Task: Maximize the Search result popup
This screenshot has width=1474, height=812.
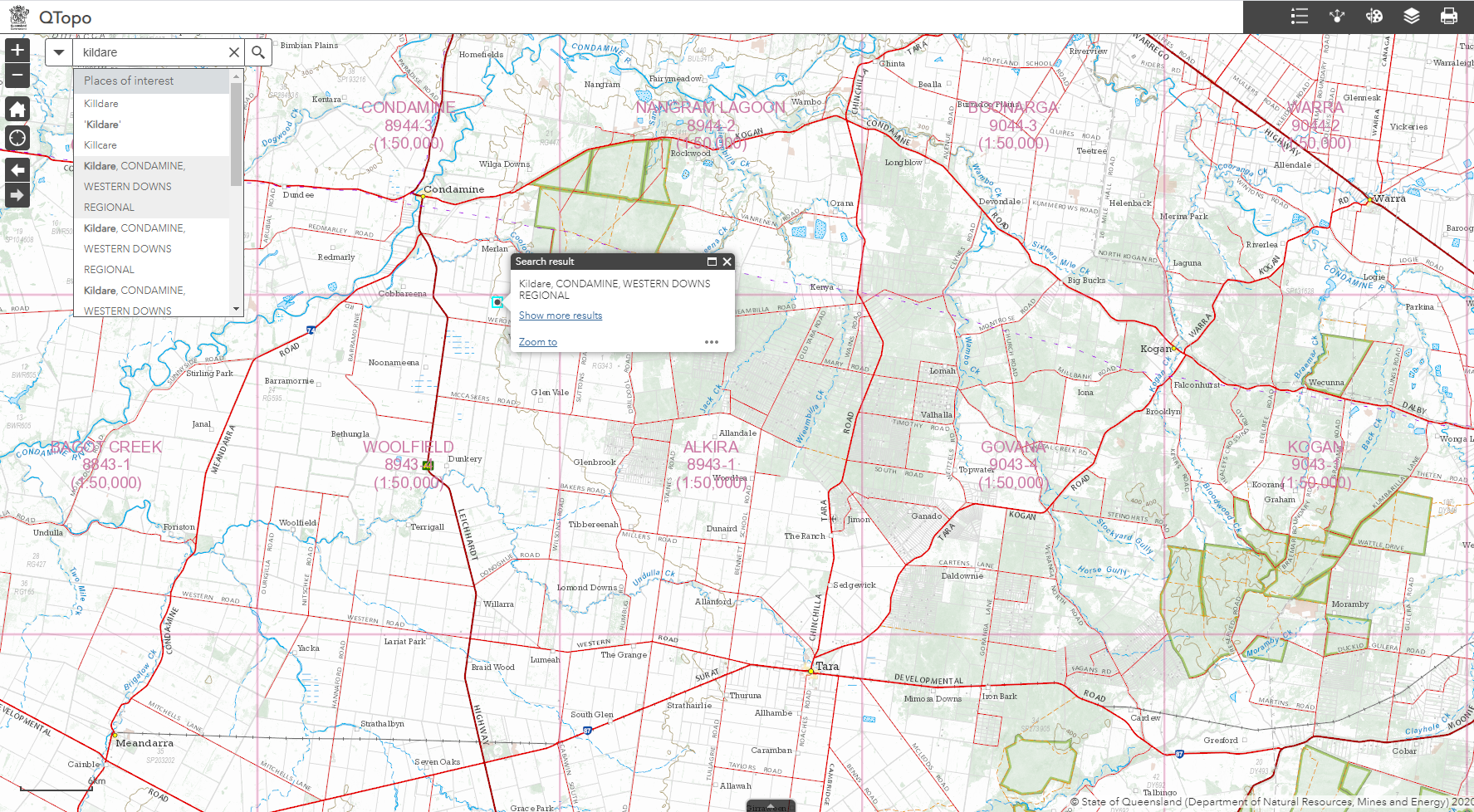Action: tap(711, 262)
